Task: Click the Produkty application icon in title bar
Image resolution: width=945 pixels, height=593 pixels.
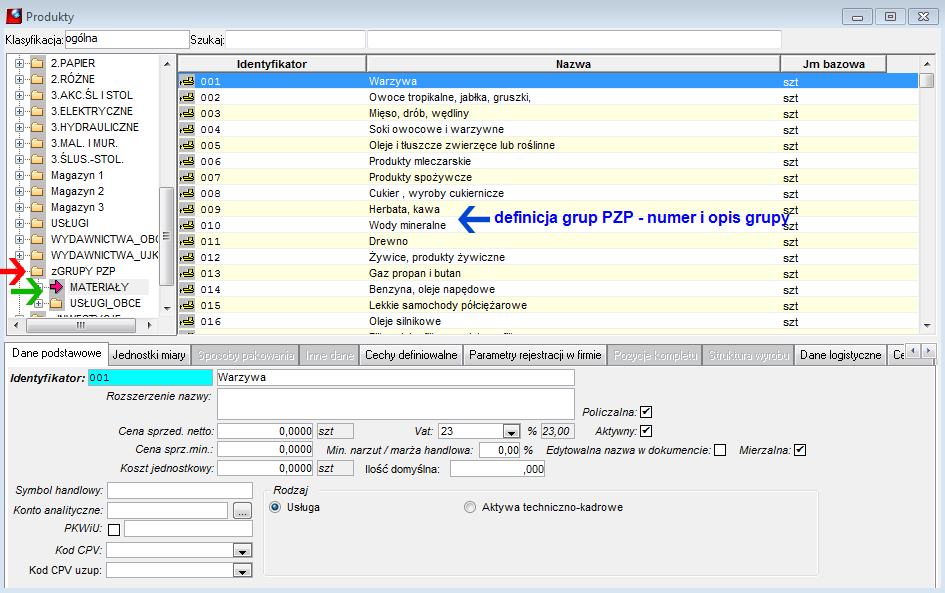Action: click(x=14, y=16)
